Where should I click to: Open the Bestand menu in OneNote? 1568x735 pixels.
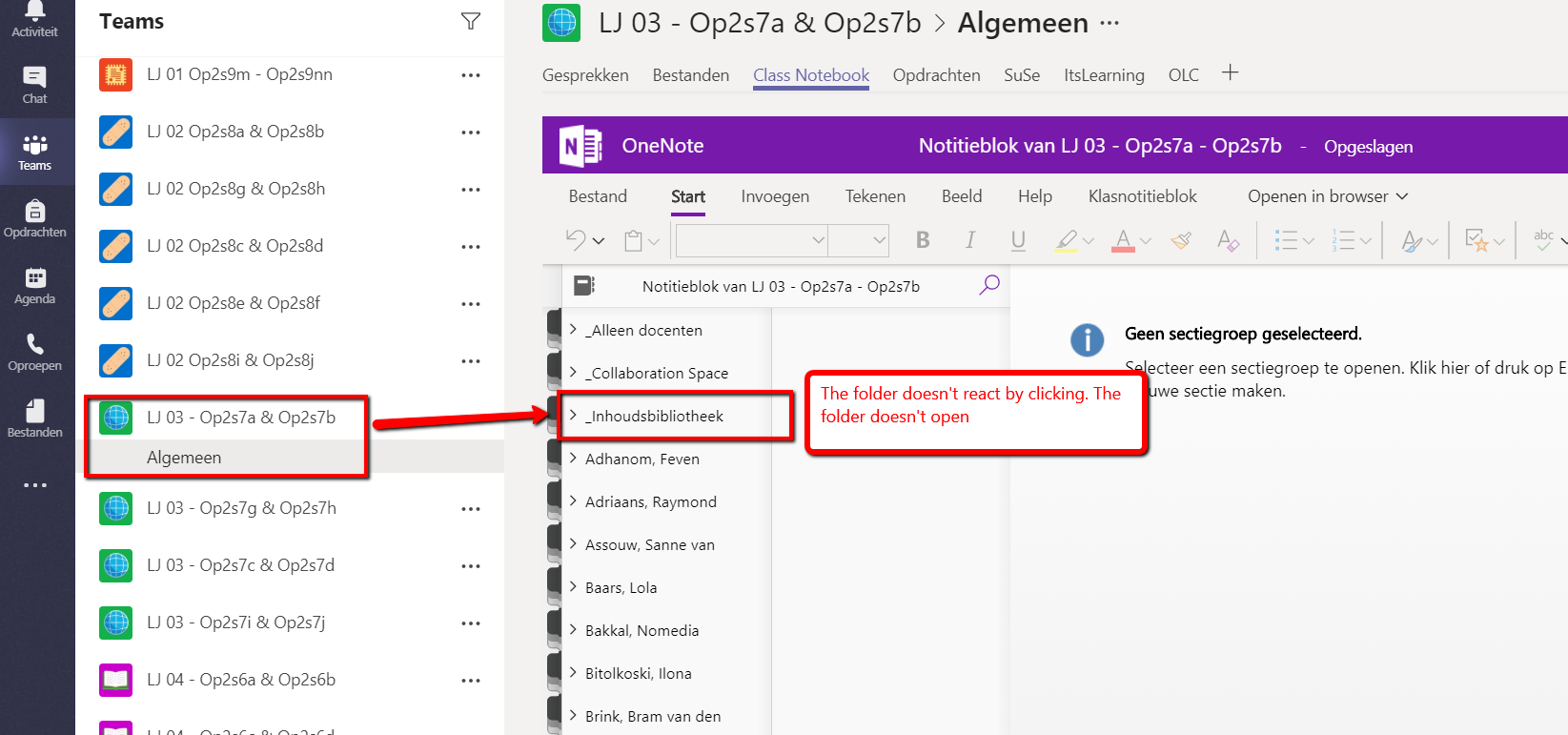(x=598, y=196)
